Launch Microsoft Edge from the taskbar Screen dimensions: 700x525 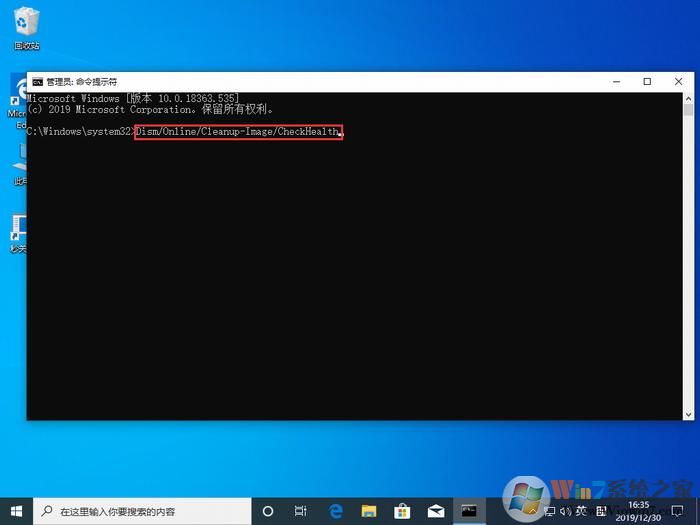click(x=335, y=510)
